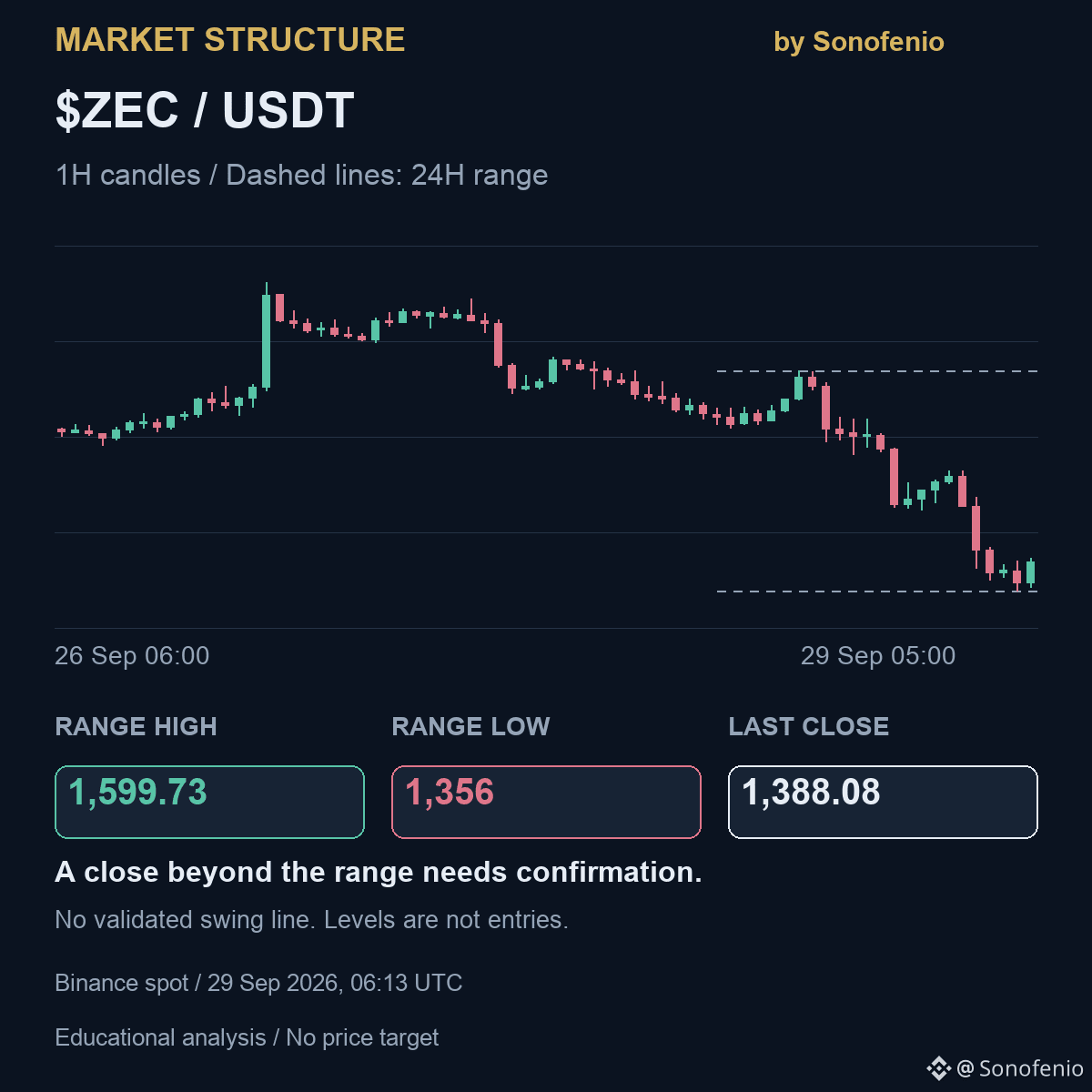Click the Range High value box 1,599.73
This screenshot has height=1092, width=1092.
pos(209,802)
